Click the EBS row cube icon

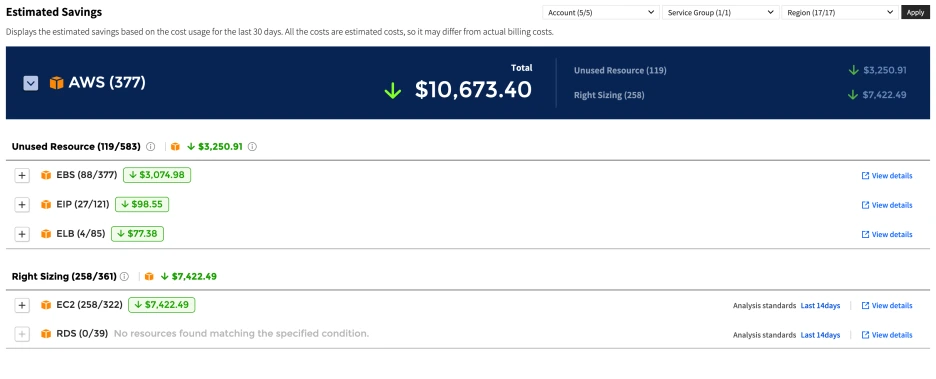[x=46, y=175]
